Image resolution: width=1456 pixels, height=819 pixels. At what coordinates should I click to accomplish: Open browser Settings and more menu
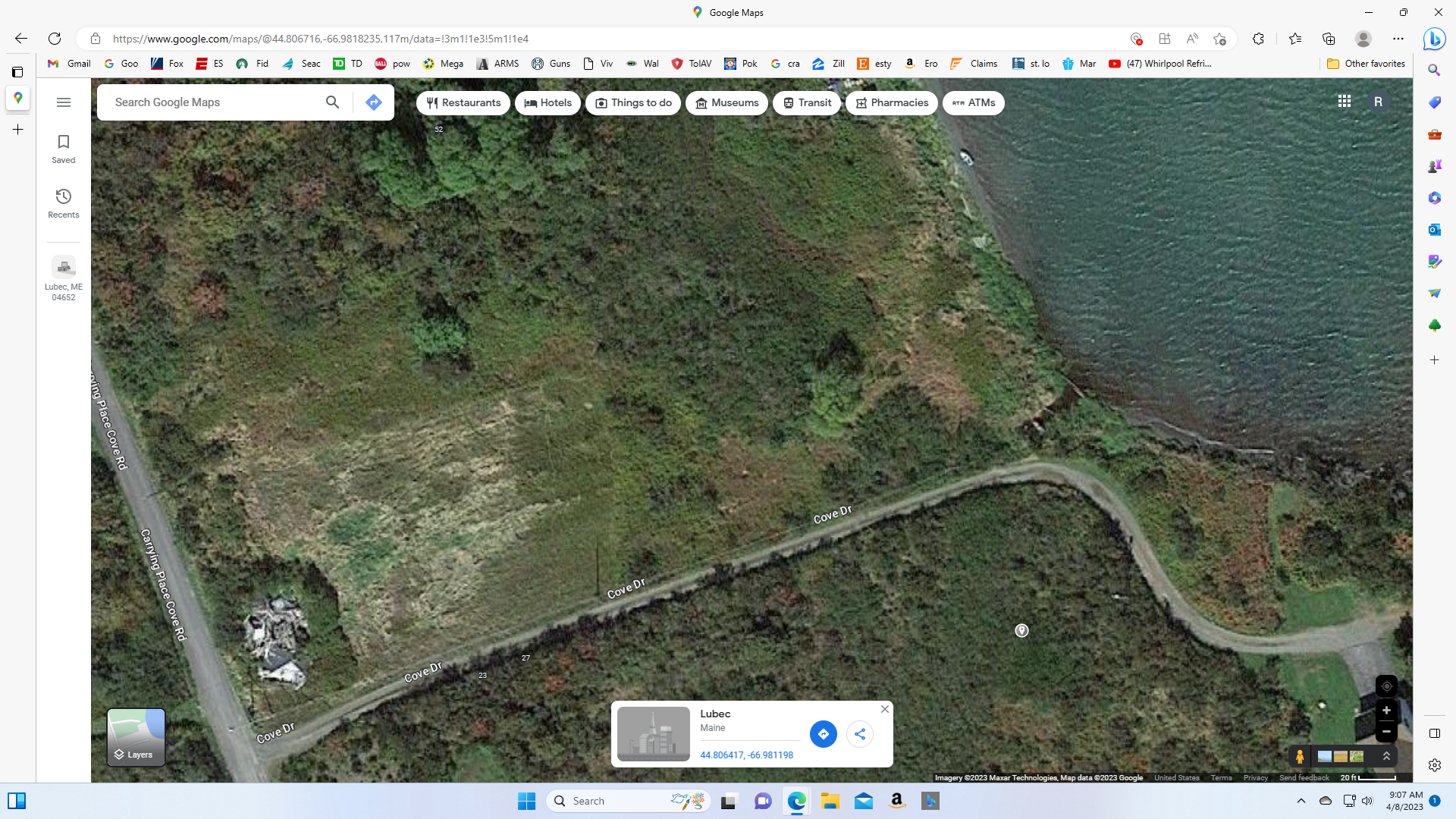pos(1398,39)
